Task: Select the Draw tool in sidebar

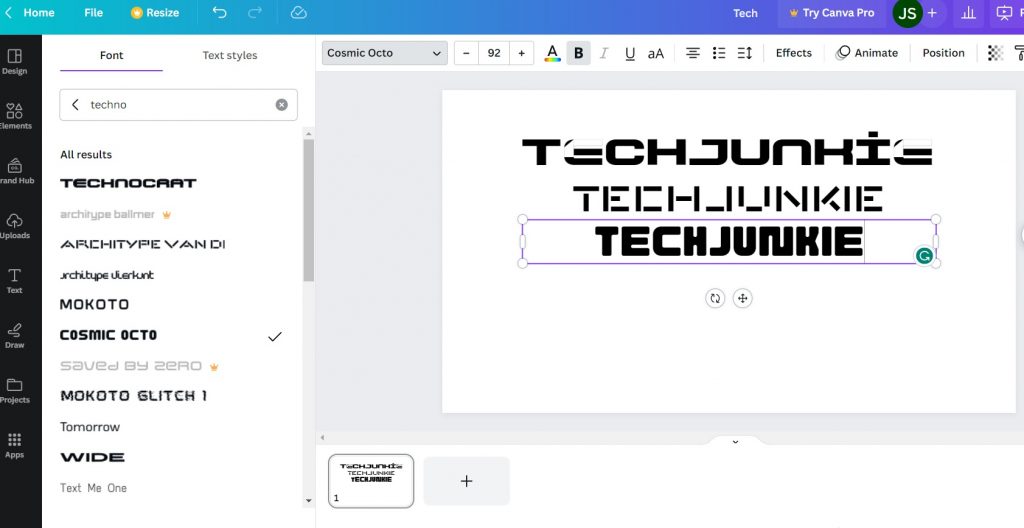Action: (x=15, y=335)
